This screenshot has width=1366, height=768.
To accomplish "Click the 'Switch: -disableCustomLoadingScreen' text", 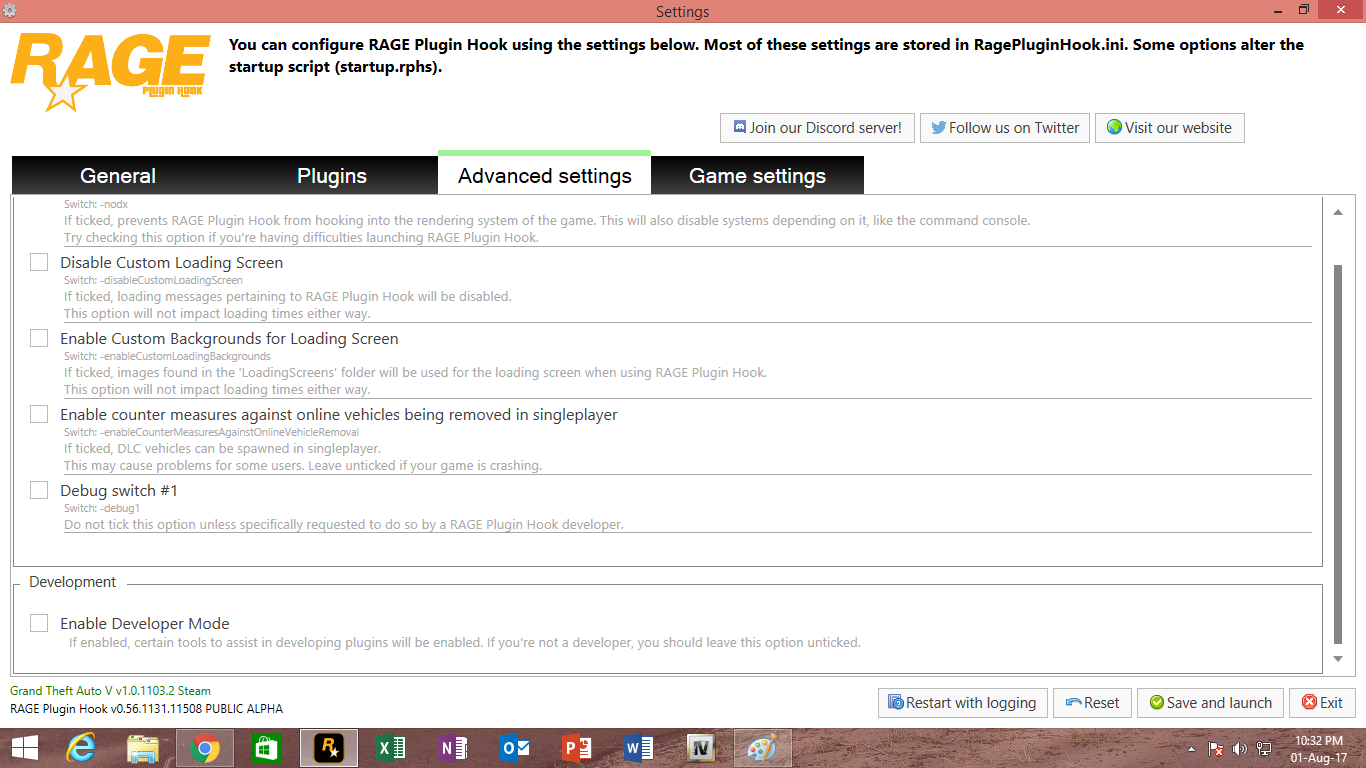I will (153, 280).
